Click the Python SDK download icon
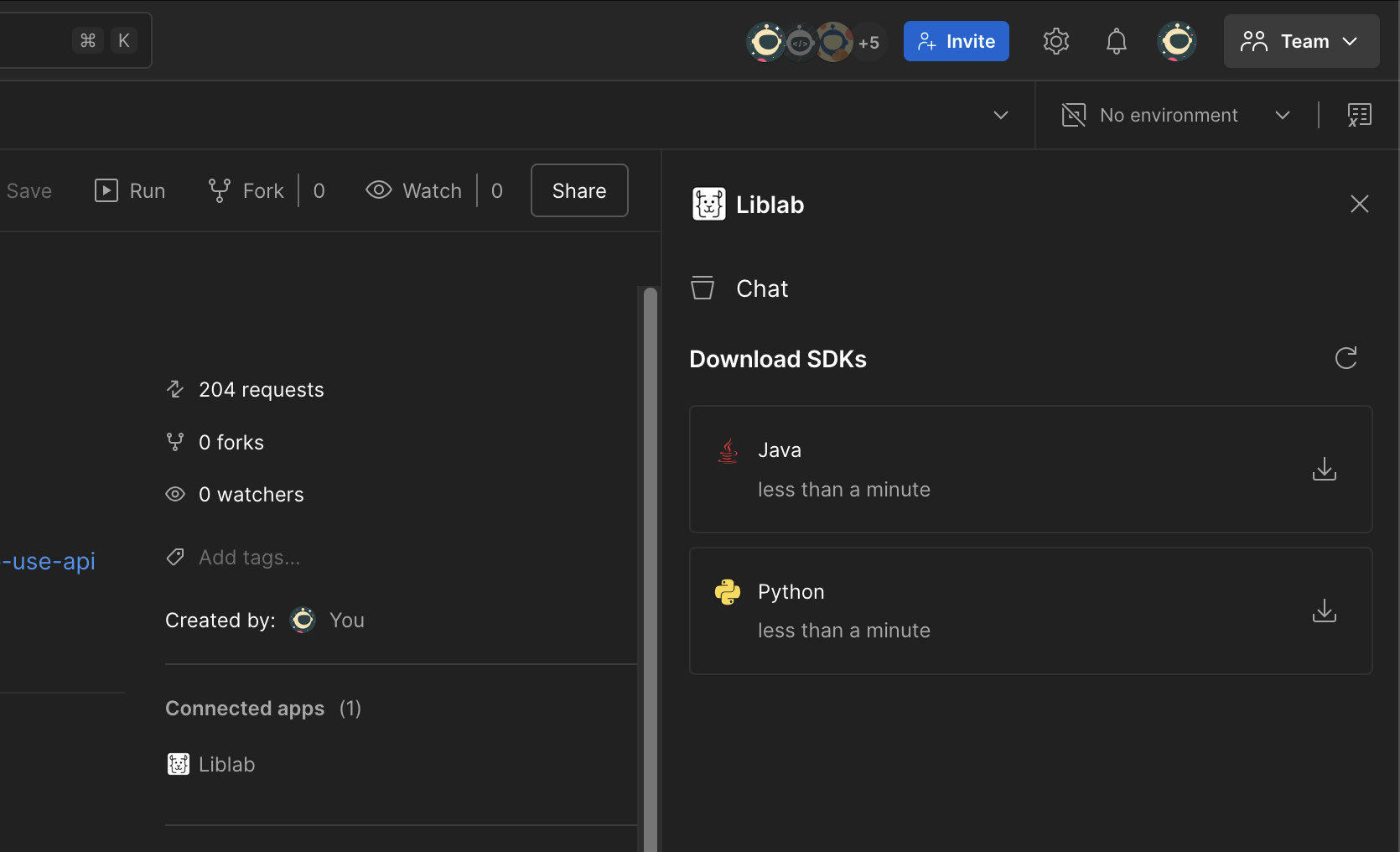The width and height of the screenshot is (1400, 852). pos(1324,610)
